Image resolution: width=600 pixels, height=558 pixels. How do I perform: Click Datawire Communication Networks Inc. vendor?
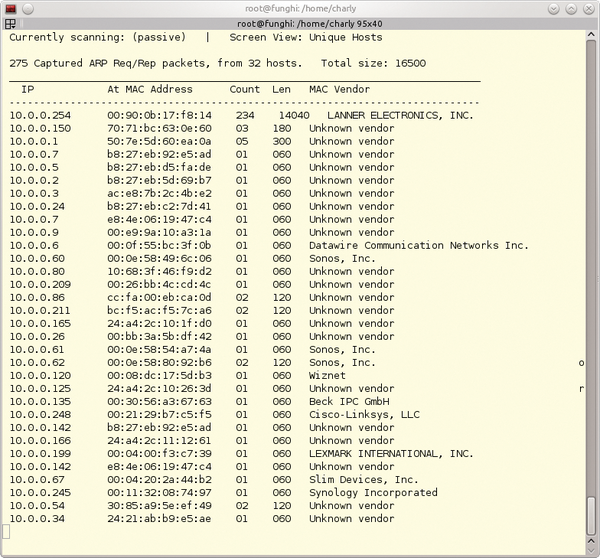click(419, 245)
